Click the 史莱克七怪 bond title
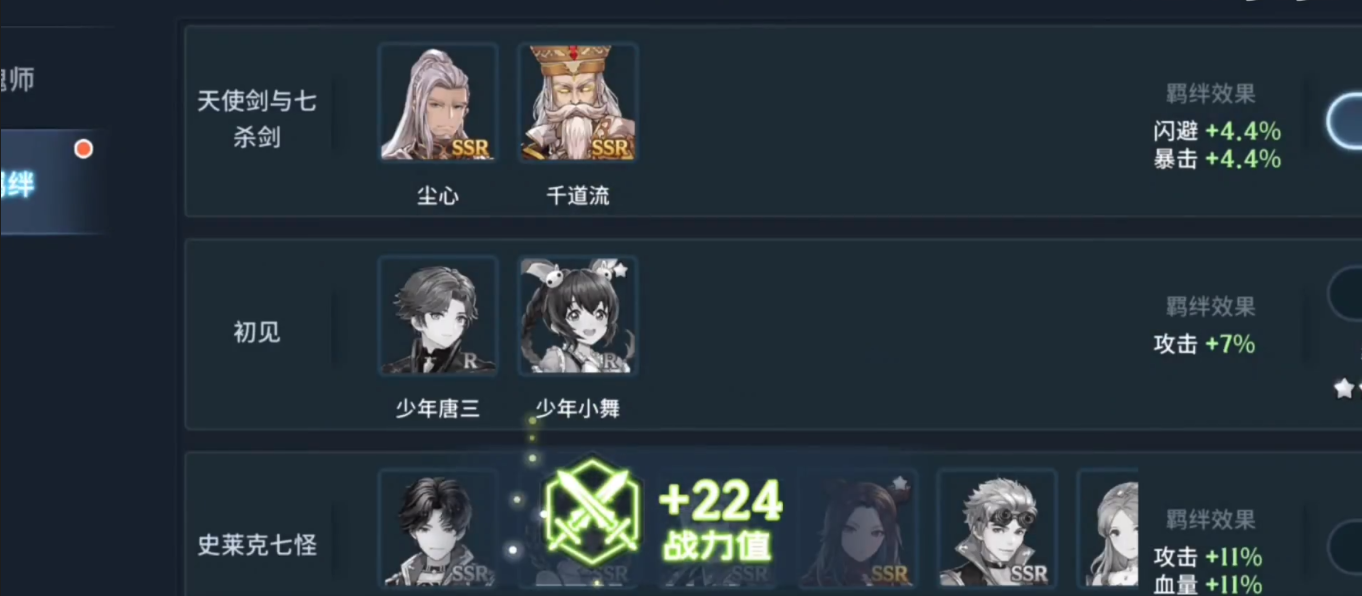1362x596 pixels. coord(257,546)
